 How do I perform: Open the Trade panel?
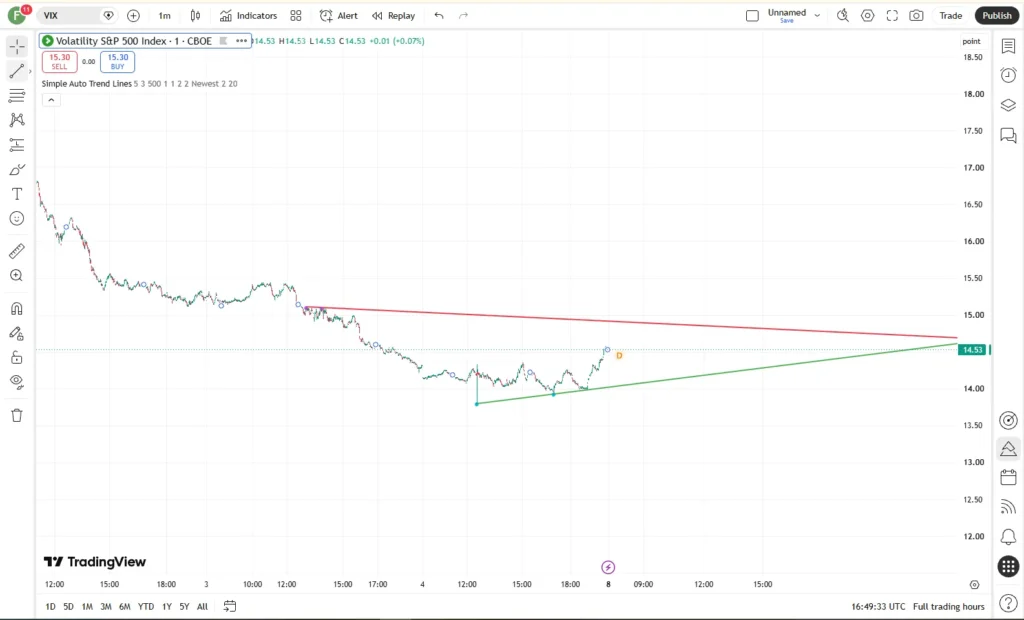(950, 16)
